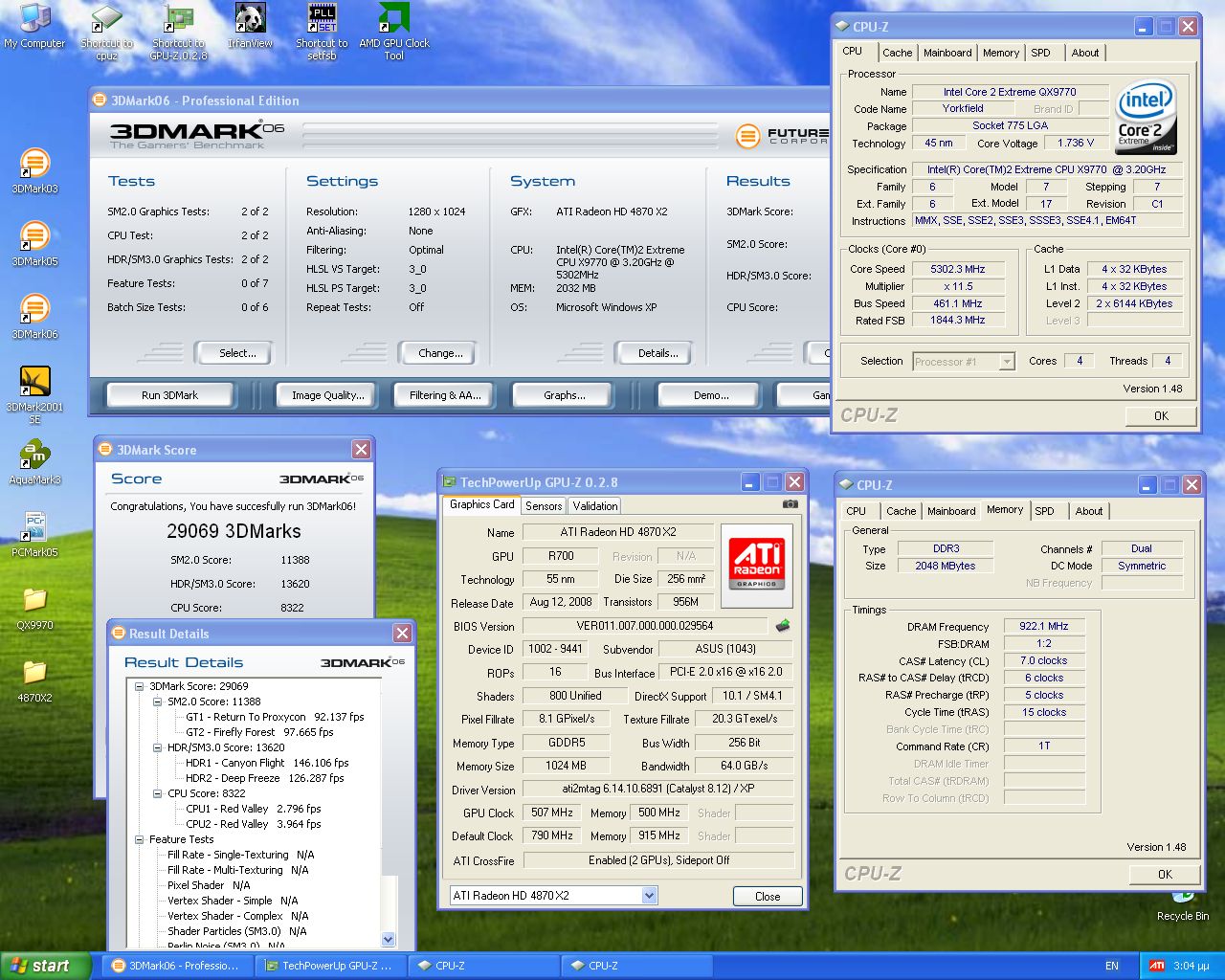Launch Shortcut to GPU-Z 0.2.8 icon
This screenshot has height=980, width=1225.
pyautogui.click(x=178, y=32)
